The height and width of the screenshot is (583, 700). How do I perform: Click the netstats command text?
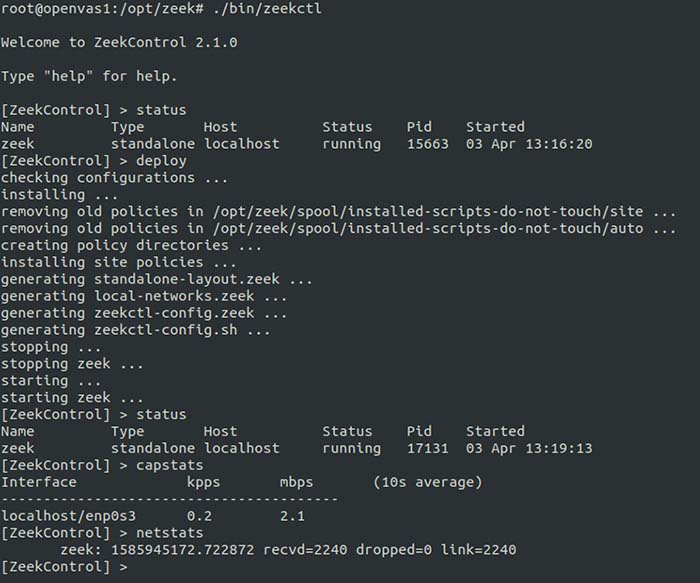pyautogui.click(x=170, y=533)
